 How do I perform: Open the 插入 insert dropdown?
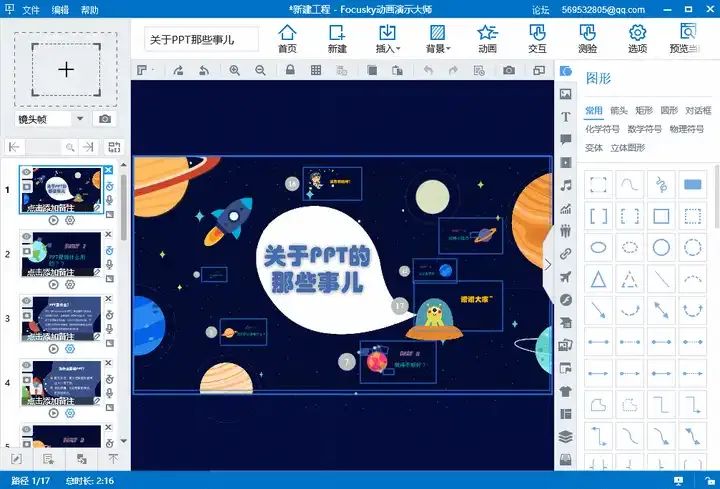[388, 39]
